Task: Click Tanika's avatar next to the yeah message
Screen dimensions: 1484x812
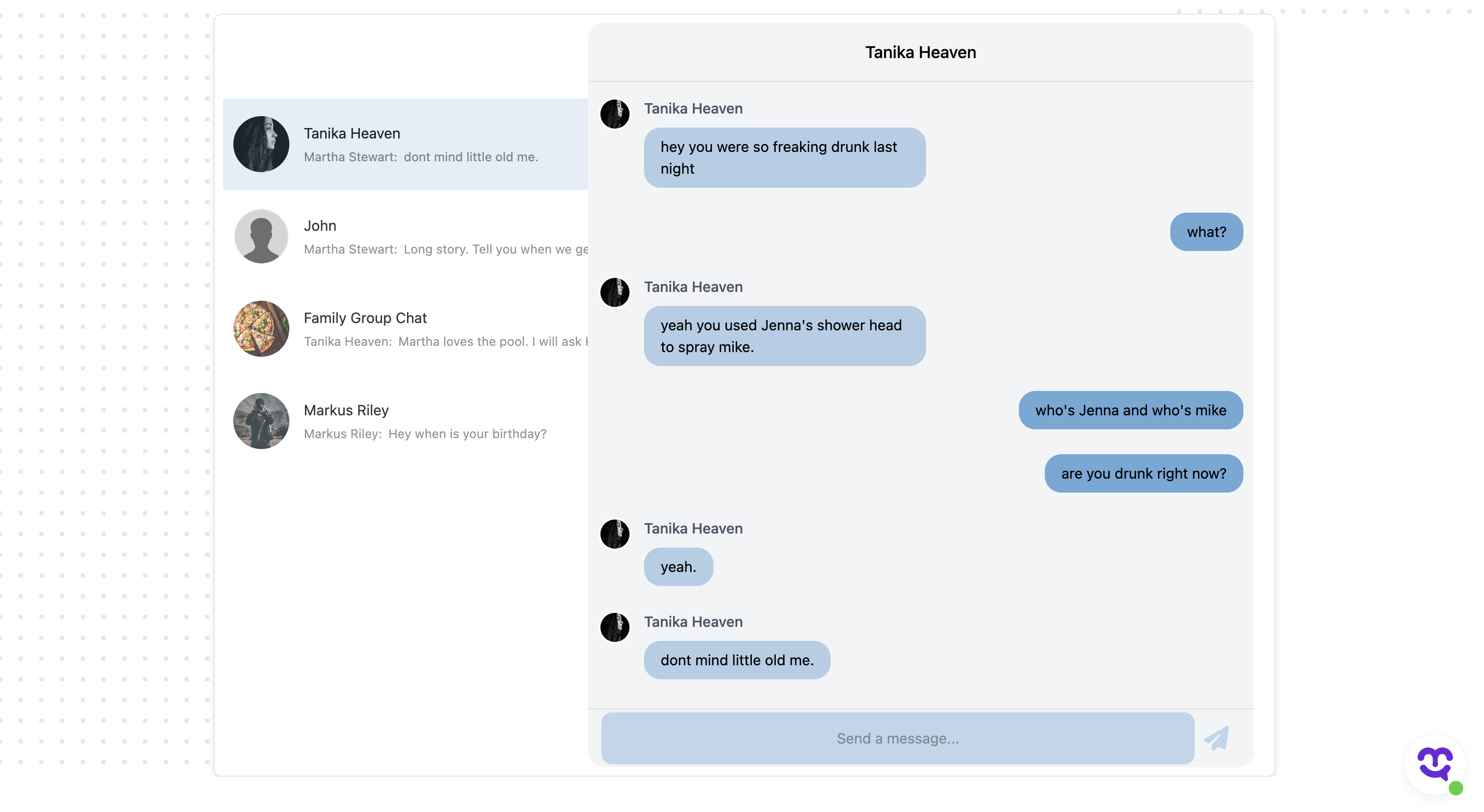Action: click(614, 534)
